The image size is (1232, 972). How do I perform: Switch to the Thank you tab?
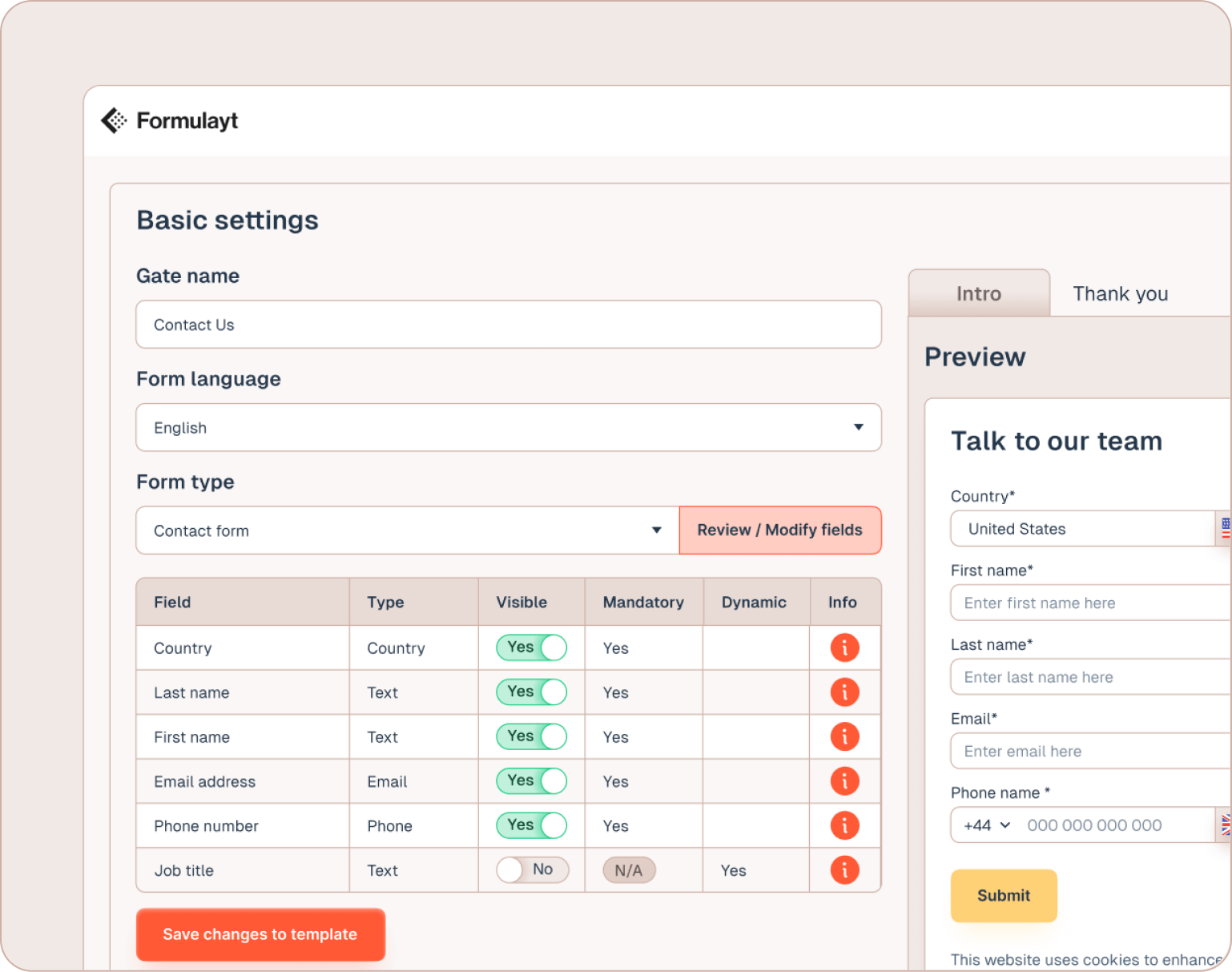tap(1120, 294)
